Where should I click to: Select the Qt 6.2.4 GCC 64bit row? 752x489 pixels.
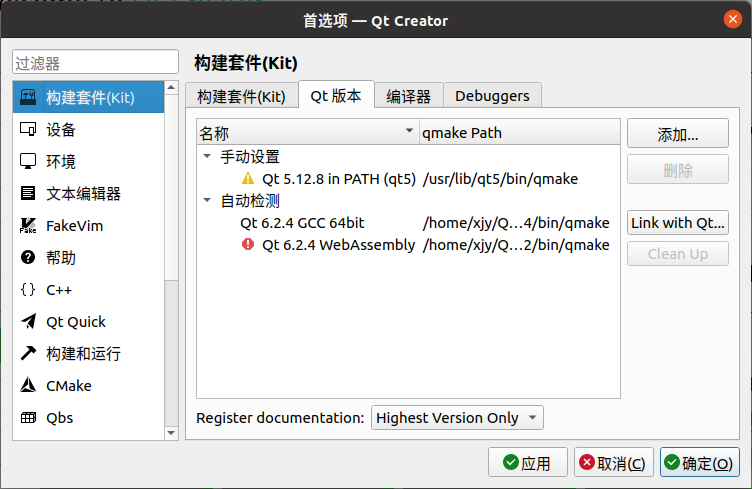point(408,223)
